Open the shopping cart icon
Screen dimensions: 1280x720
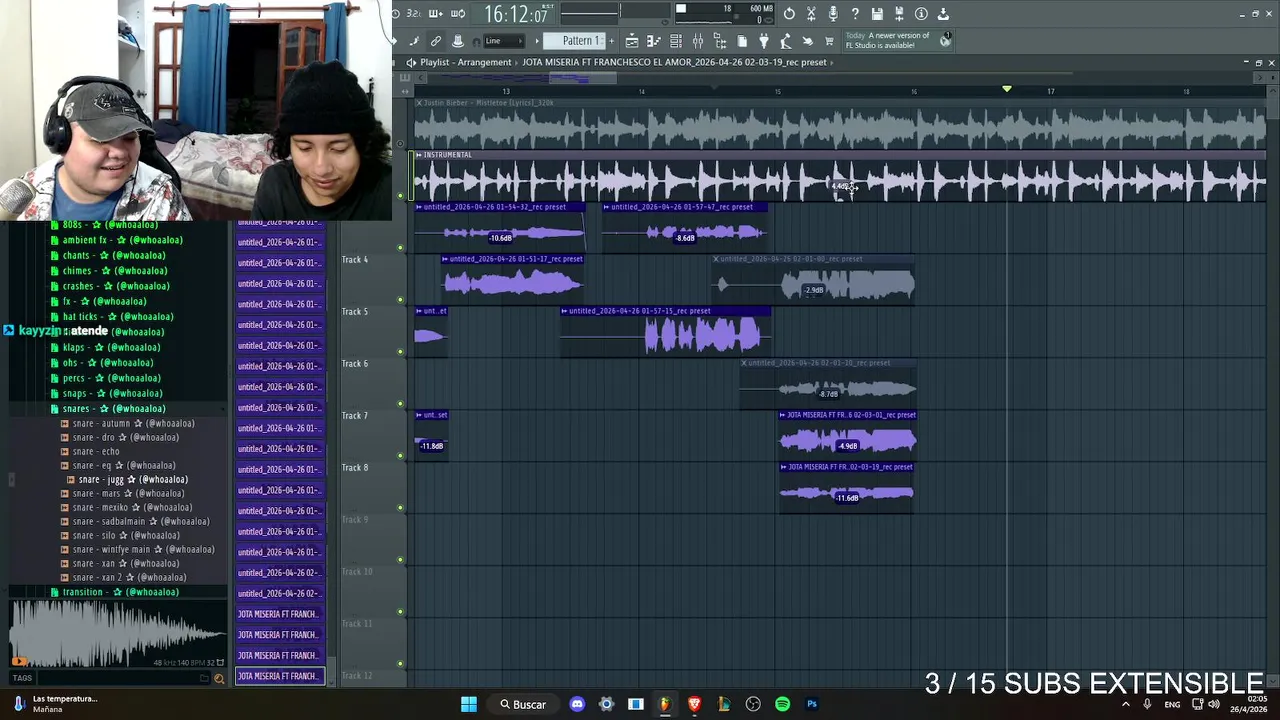pos(829,41)
